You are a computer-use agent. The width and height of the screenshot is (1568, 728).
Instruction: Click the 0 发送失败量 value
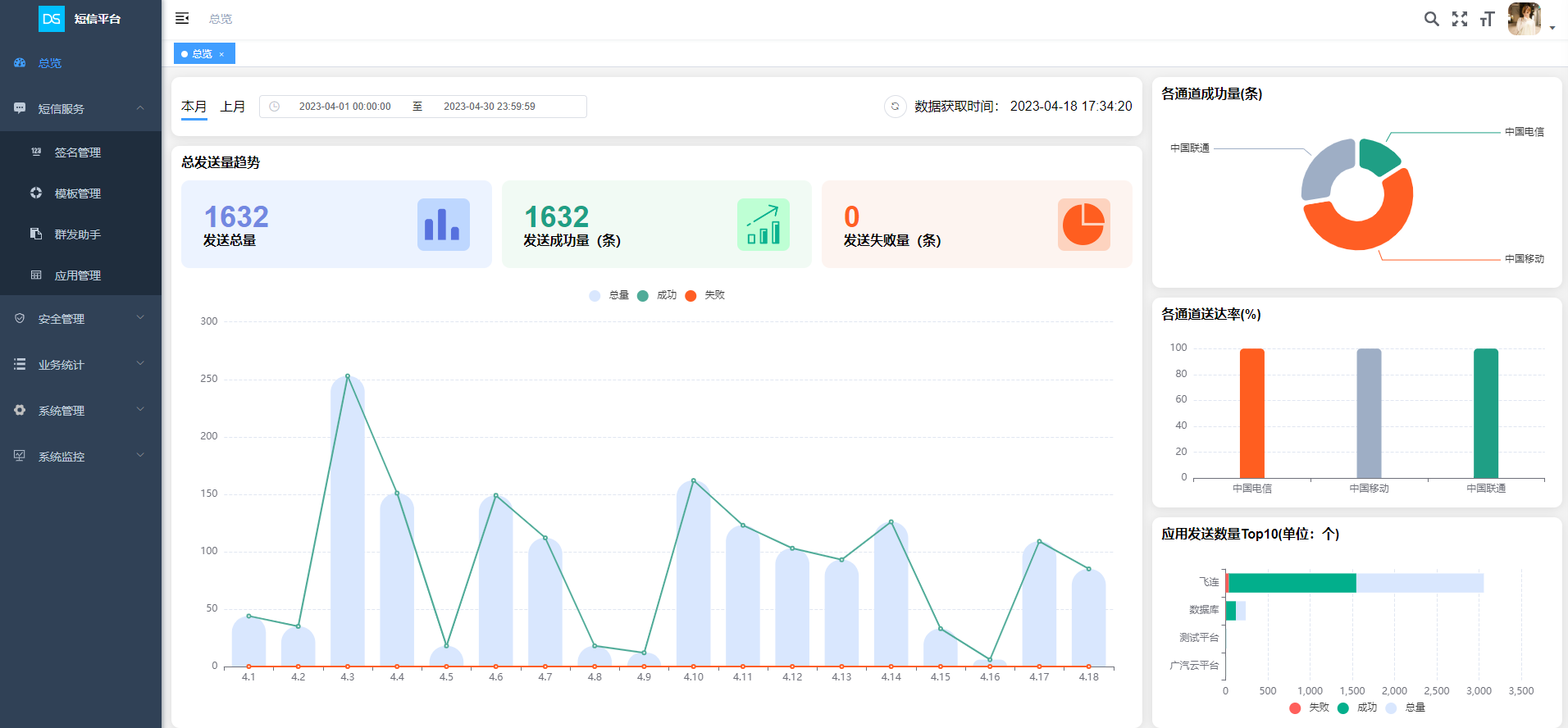pos(852,216)
